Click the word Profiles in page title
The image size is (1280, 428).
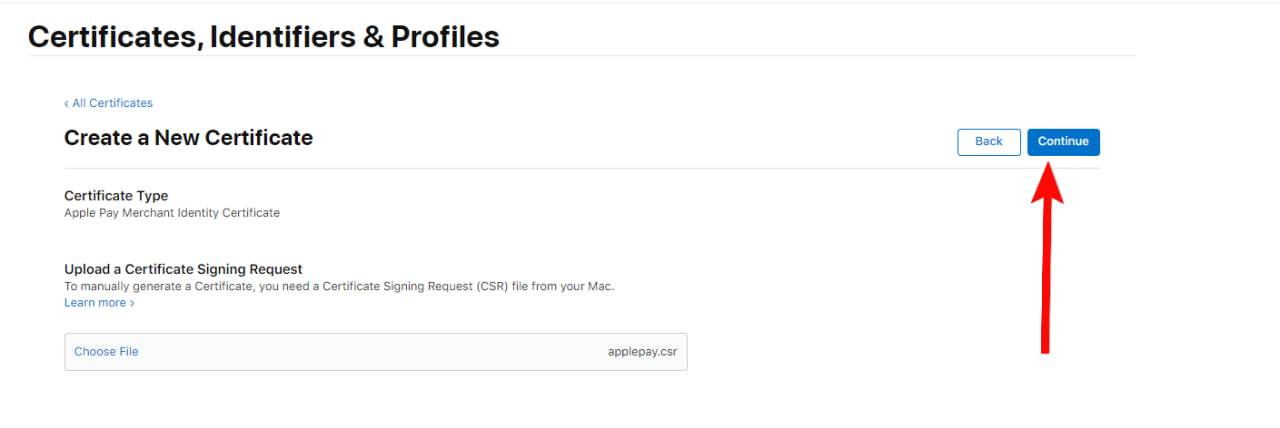tap(445, 37)
